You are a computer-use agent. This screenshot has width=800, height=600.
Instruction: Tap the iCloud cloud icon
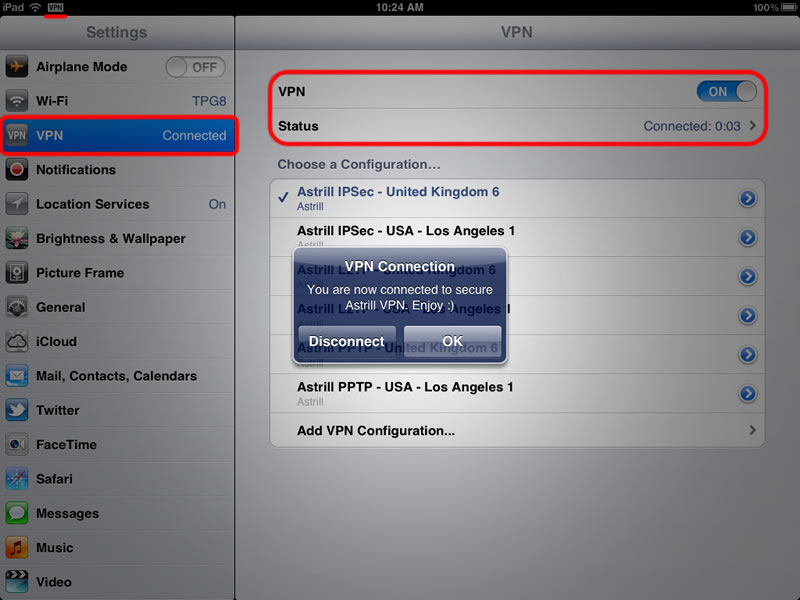click(17, 341)
